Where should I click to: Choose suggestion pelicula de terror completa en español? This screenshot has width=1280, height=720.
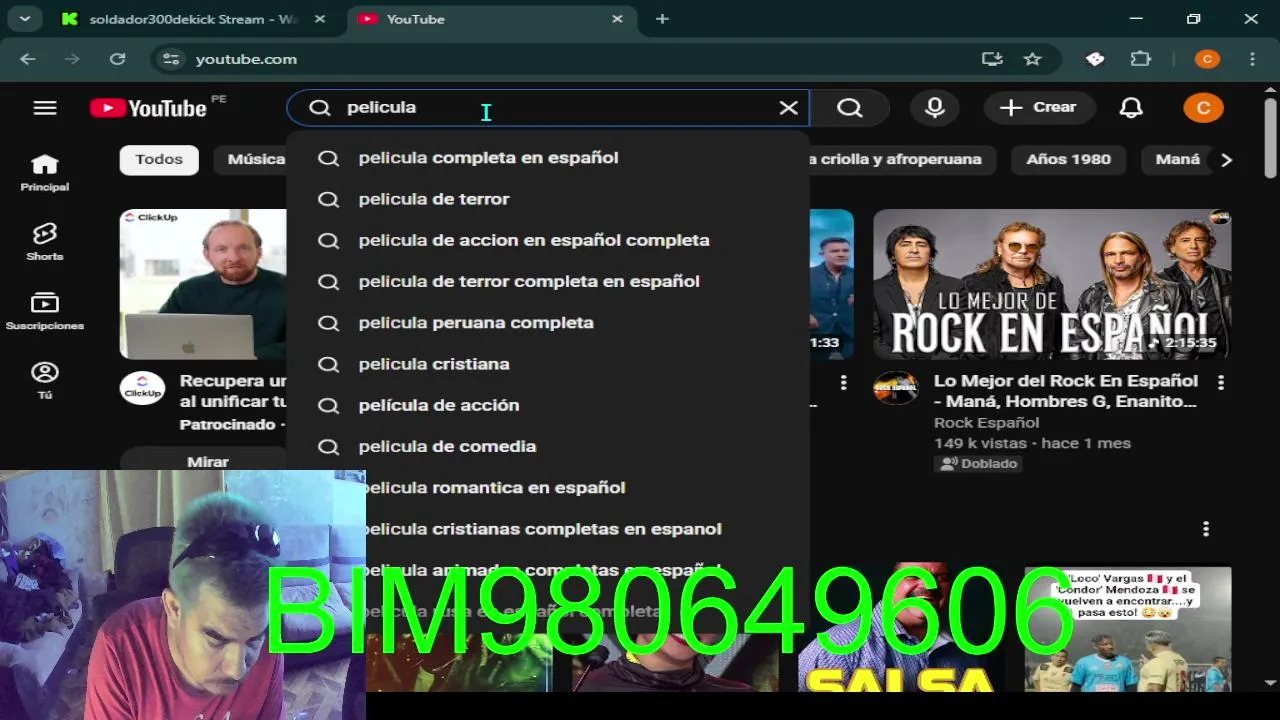pos(548,281)
